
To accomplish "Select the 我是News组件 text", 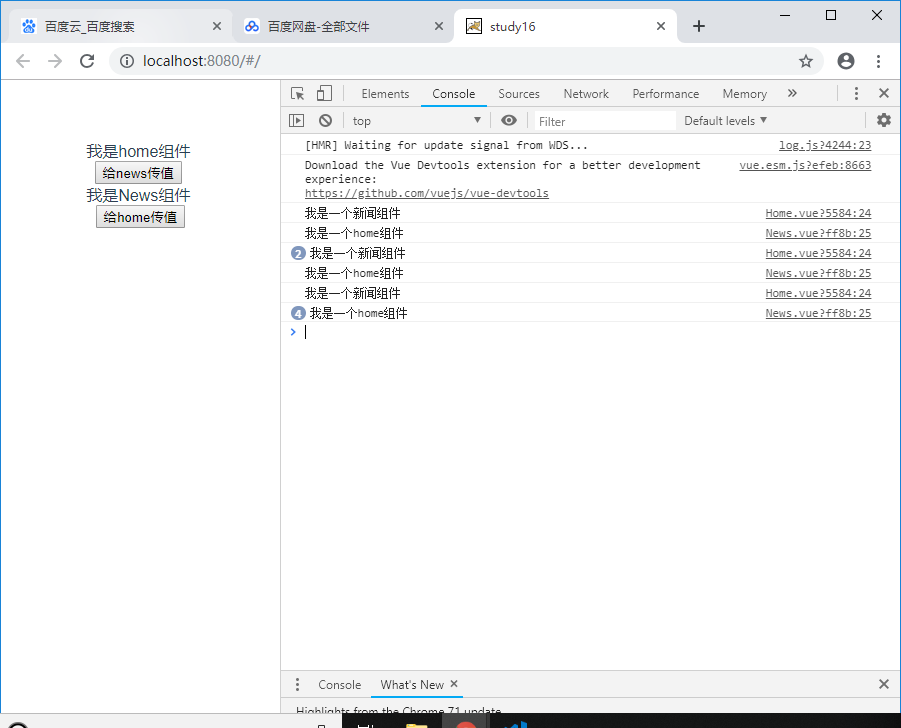I will coord(138,195).
